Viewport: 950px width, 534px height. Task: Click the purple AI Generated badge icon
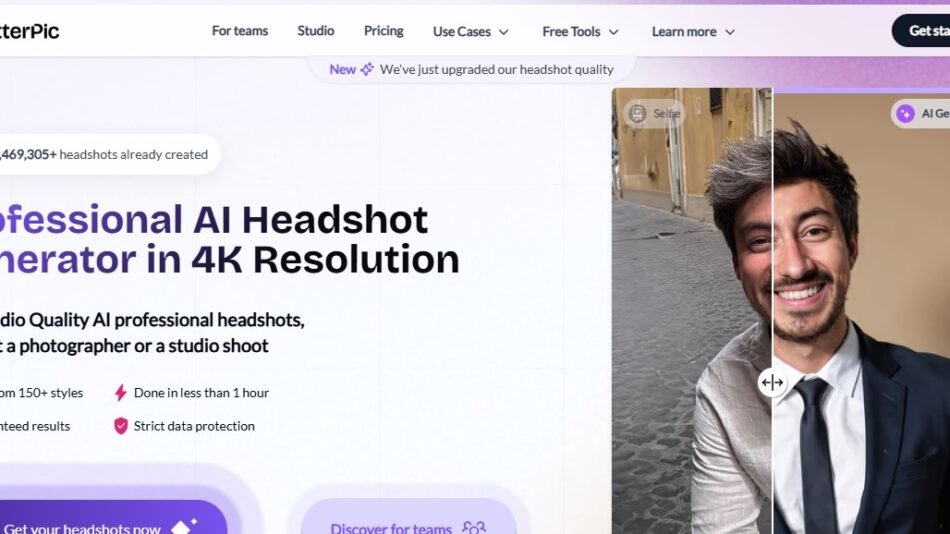point(905,114)
